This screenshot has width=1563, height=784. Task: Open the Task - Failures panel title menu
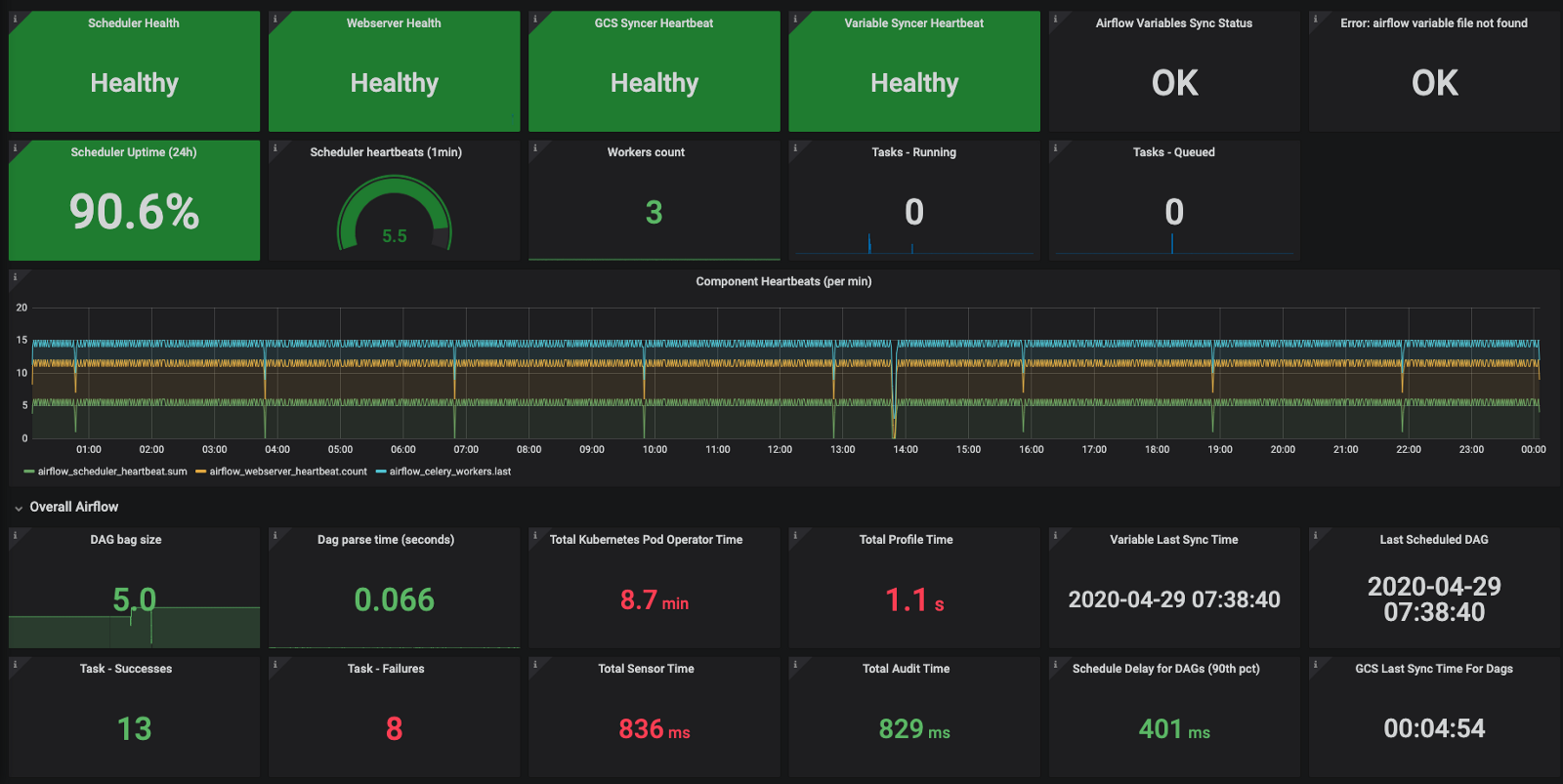click(x=386, y=669)
